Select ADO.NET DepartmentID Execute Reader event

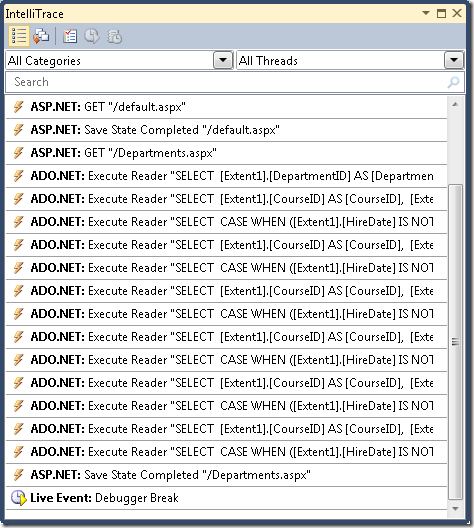226,176
